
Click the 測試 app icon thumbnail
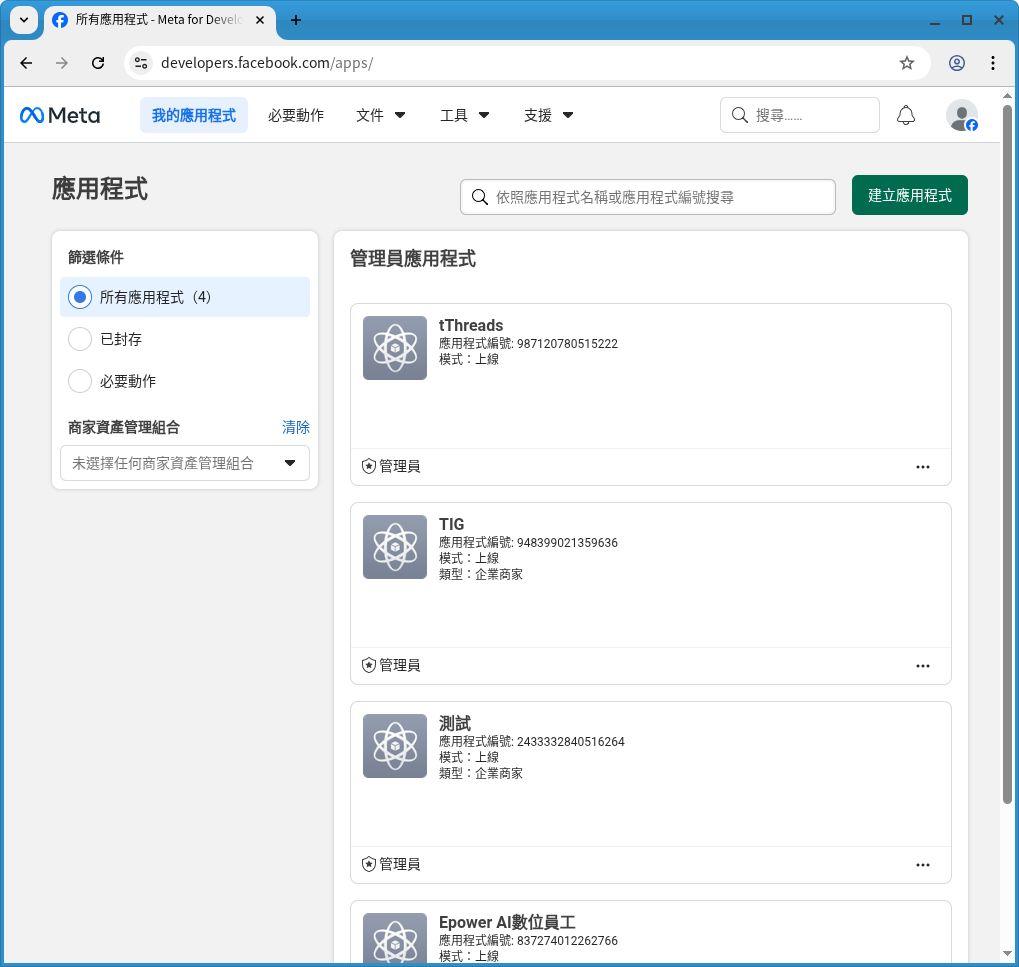394,745
